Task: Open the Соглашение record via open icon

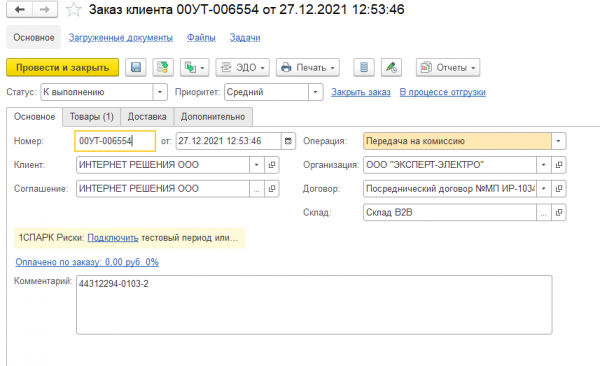Action: 272,188
